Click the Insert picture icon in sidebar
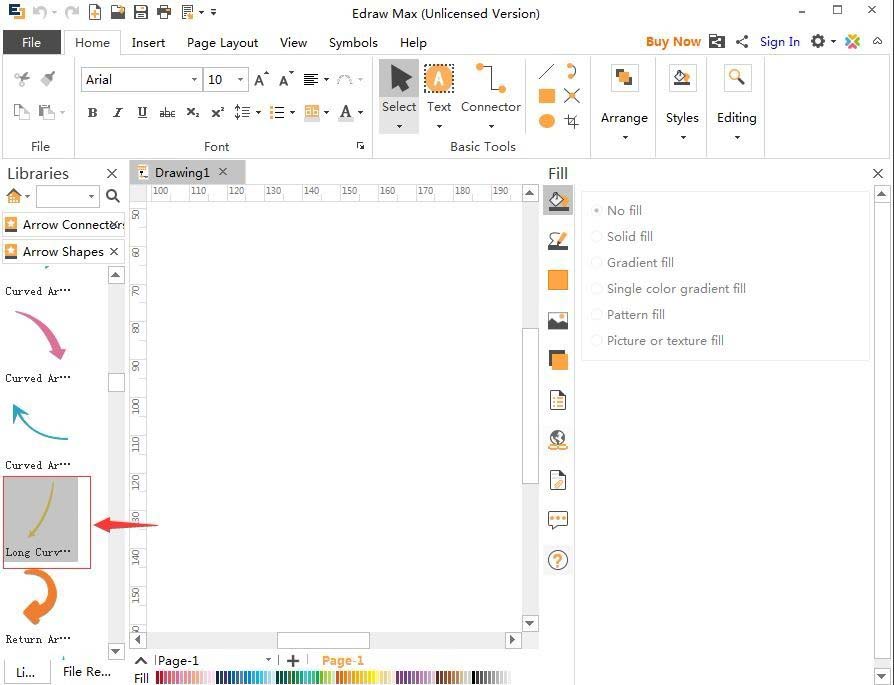 [558, 320]
